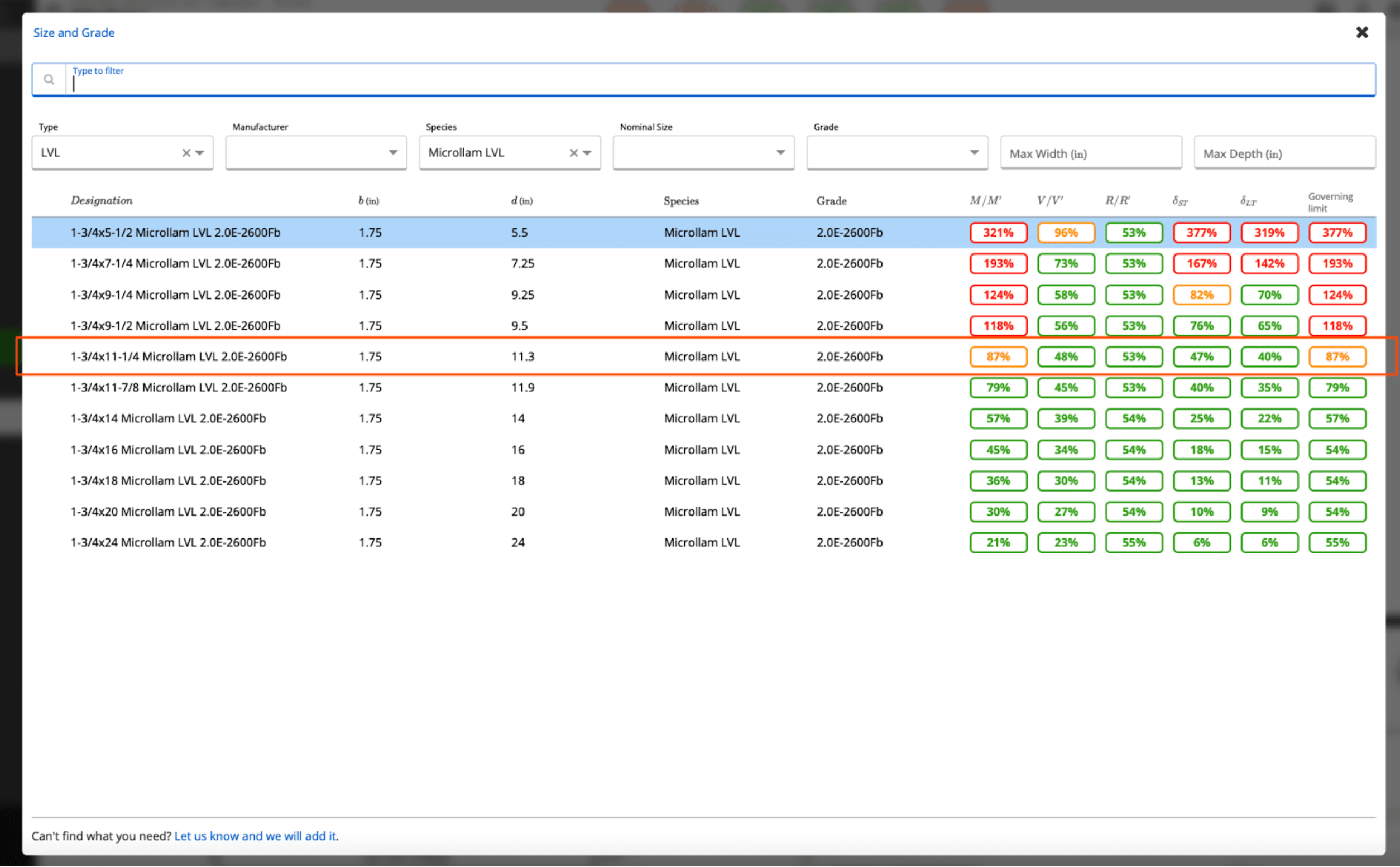Screen dimensions: 1400x867
Task: Select 1-3/4x9-1/4 Microllam LVL row
Action: [x=704, y=295]
